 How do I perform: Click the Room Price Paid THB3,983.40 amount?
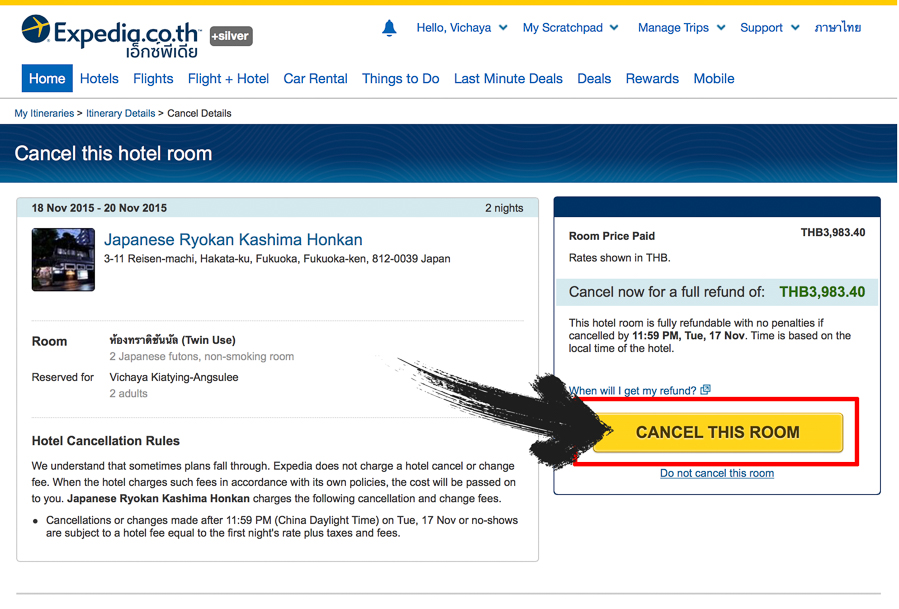(832, 233)
